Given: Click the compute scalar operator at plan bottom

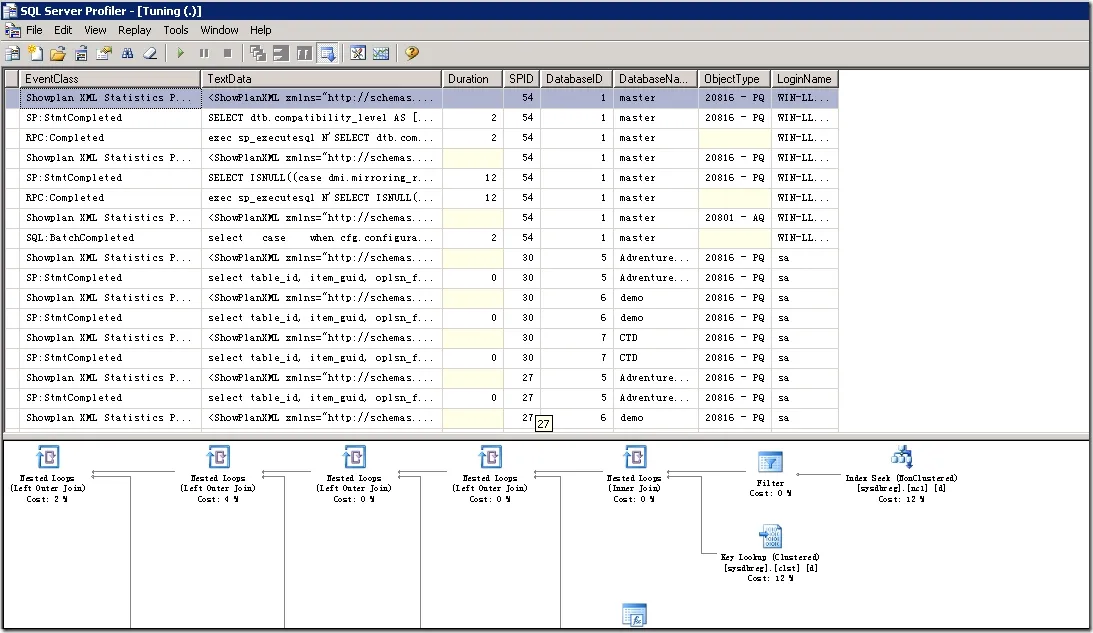Looking at the screenshot, I should [x=634, y=615].
